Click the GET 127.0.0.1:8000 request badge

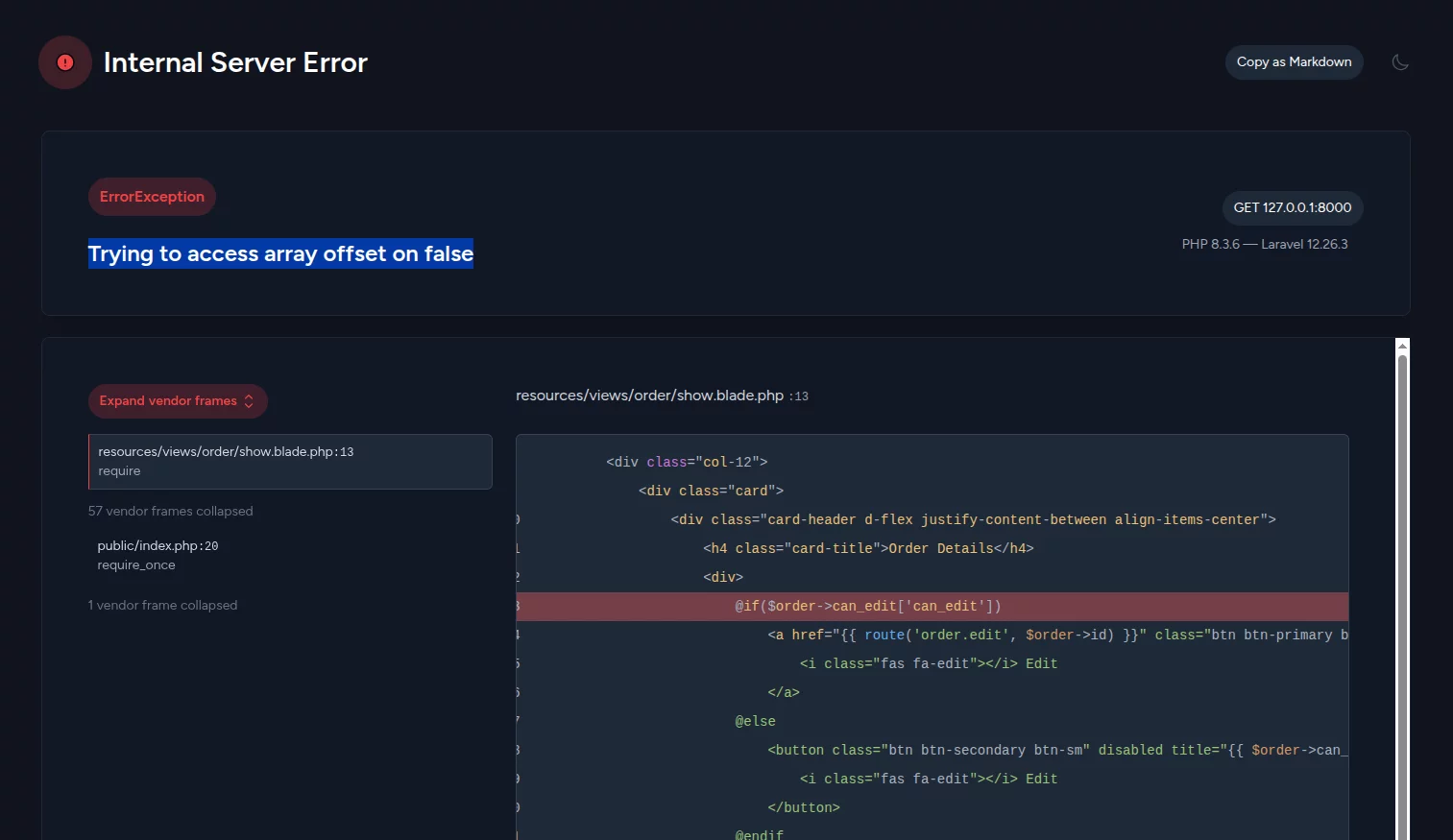(1292, 207)
